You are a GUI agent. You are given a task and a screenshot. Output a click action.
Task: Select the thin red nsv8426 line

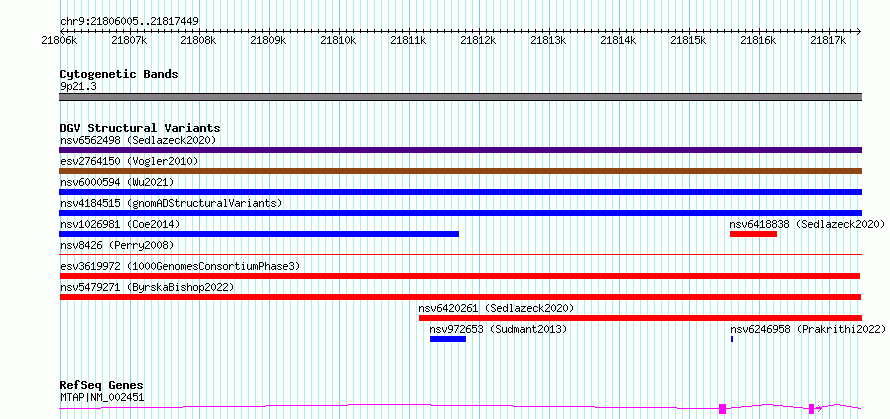460,255
